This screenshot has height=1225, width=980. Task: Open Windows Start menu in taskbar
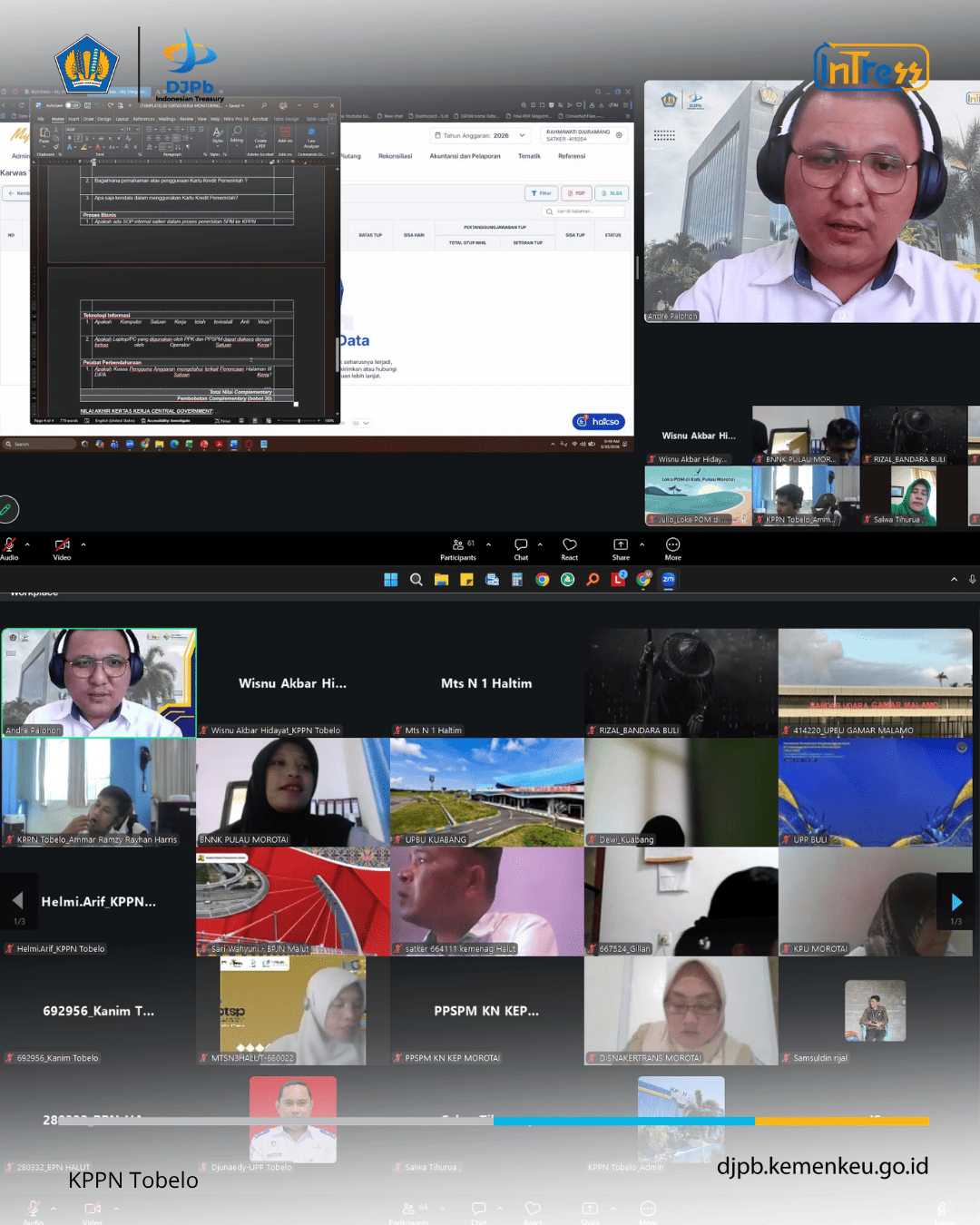click(x=391, y=580)
